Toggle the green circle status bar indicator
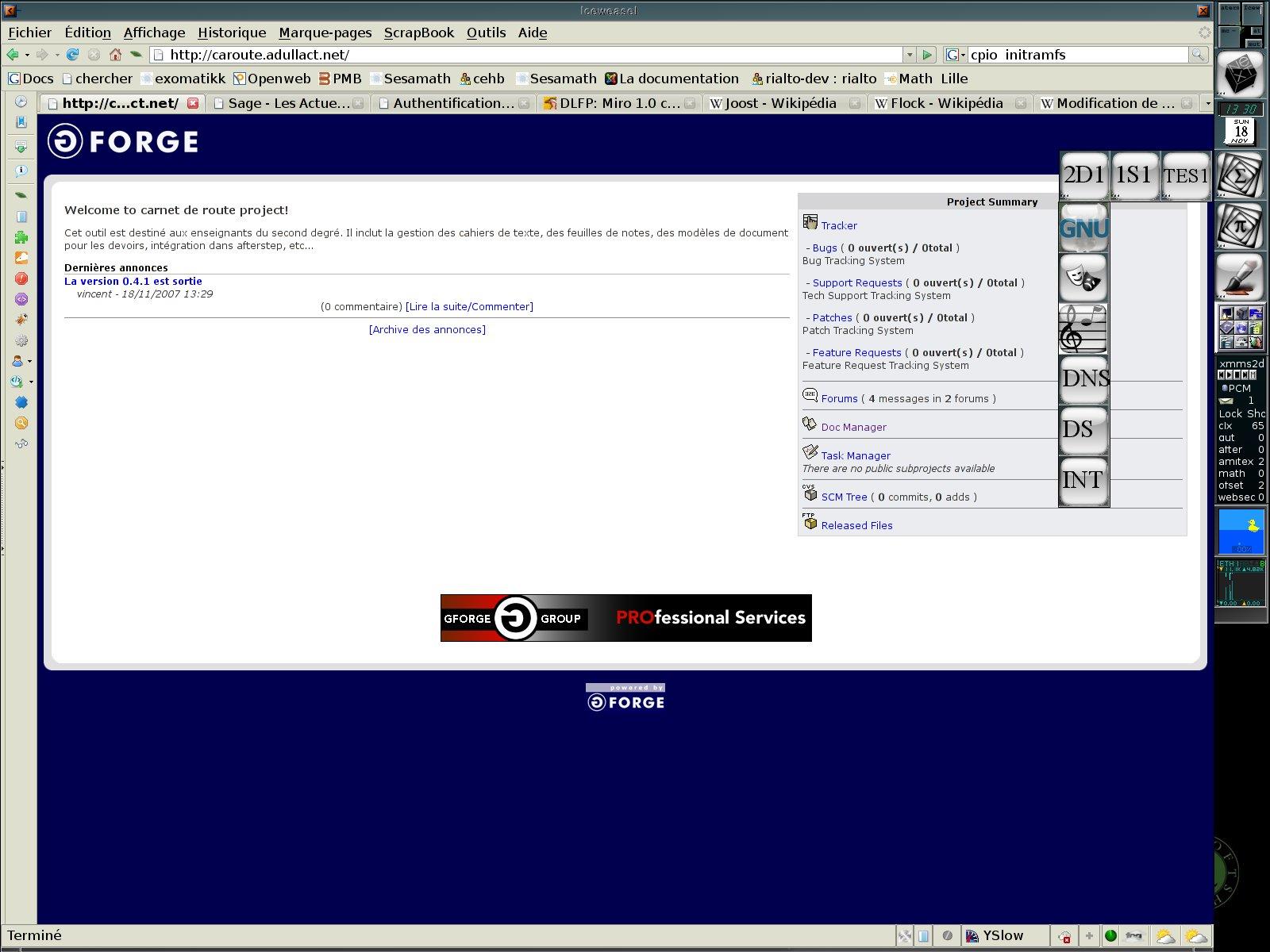The height and width of the screenshot is (952, 1270). 1110,936
